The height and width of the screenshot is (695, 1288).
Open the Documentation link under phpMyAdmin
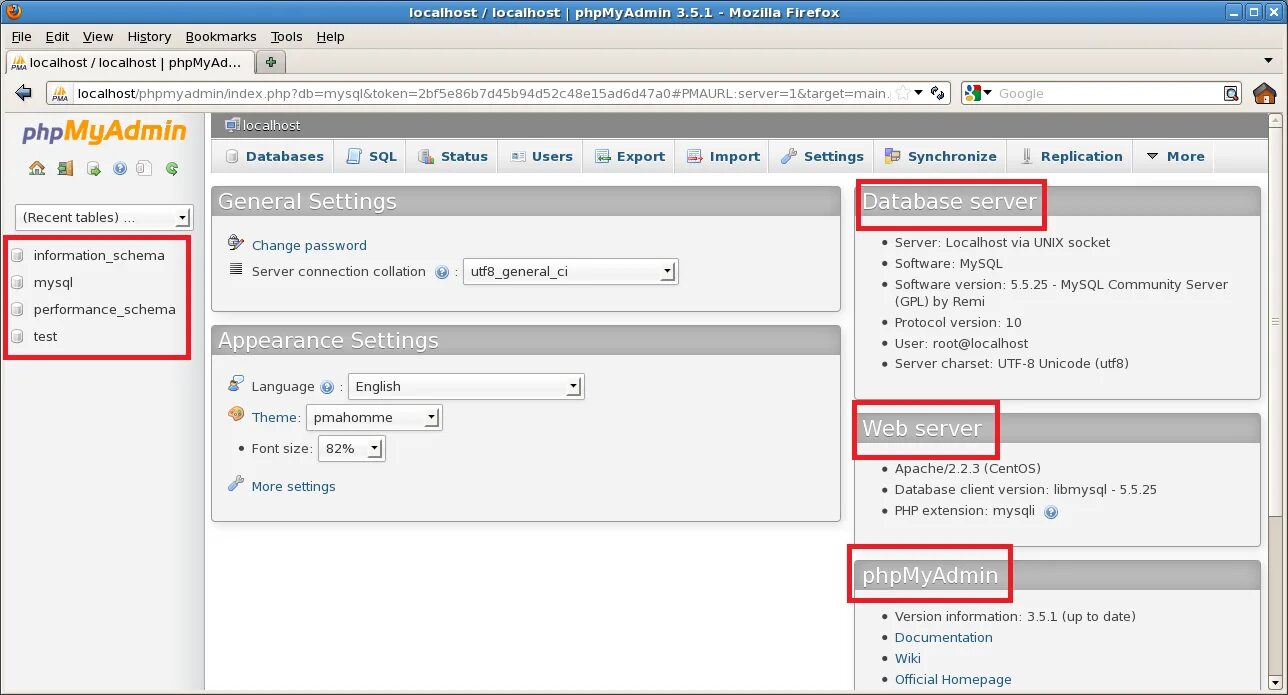pos(944,637)
